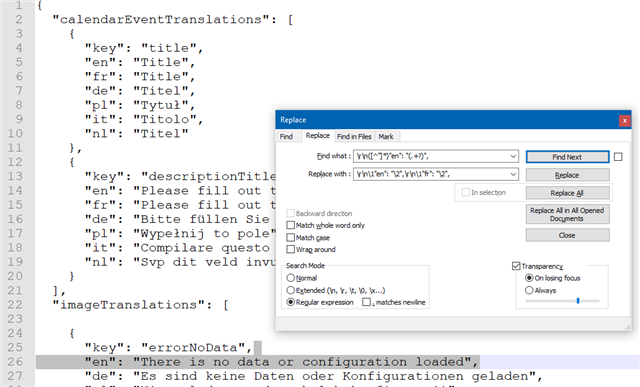Click the Find Next button

tap(567, 157)
